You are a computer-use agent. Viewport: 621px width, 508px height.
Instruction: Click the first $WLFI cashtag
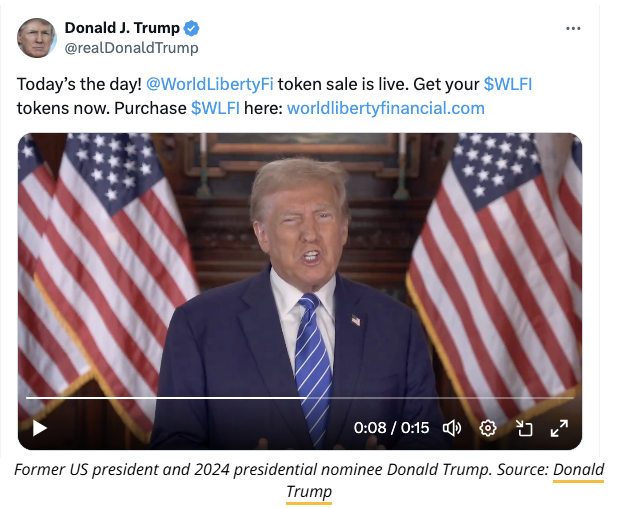[508, 84]
